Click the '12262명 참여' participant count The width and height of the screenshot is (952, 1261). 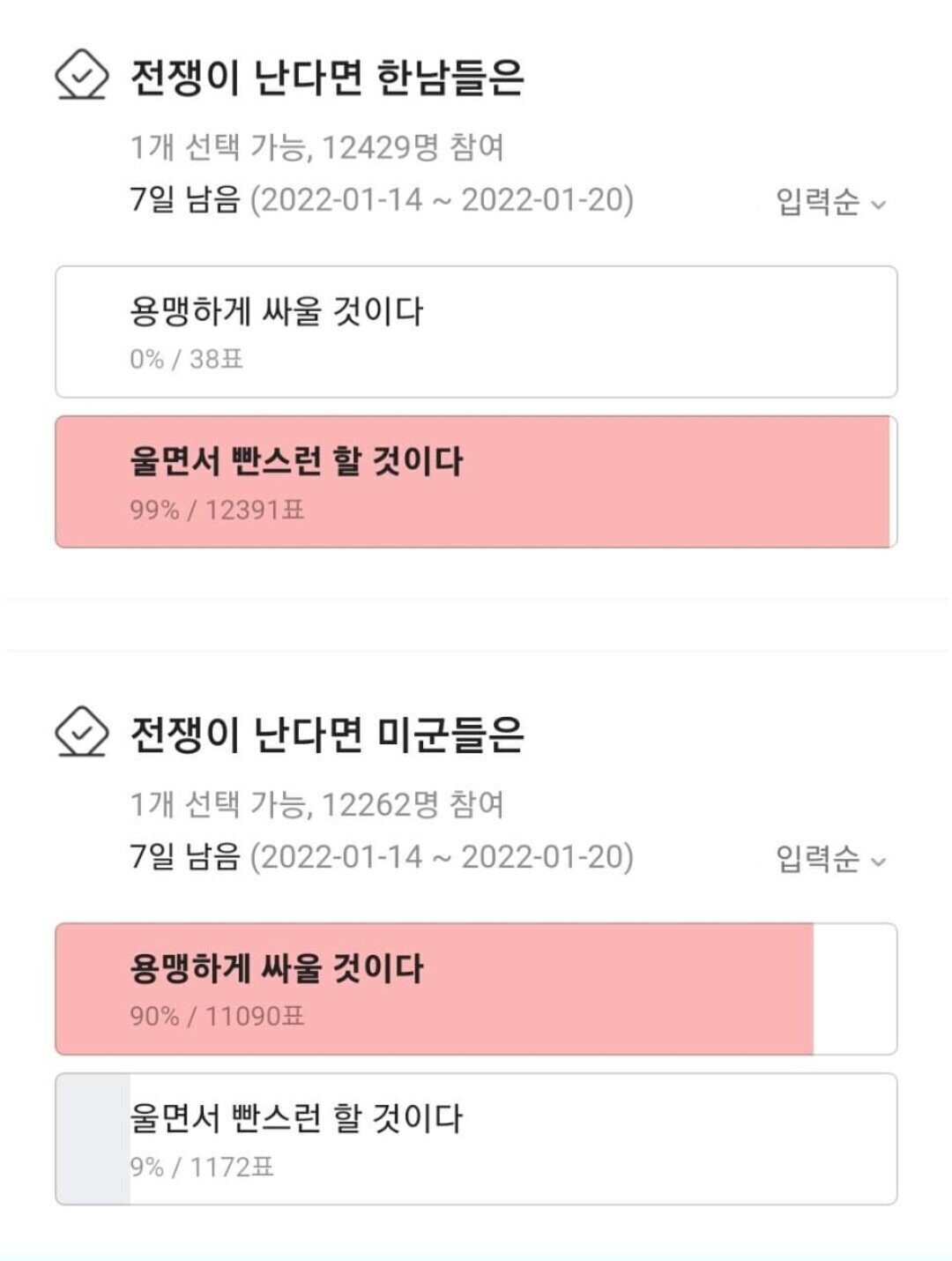[x=413, y=804]
